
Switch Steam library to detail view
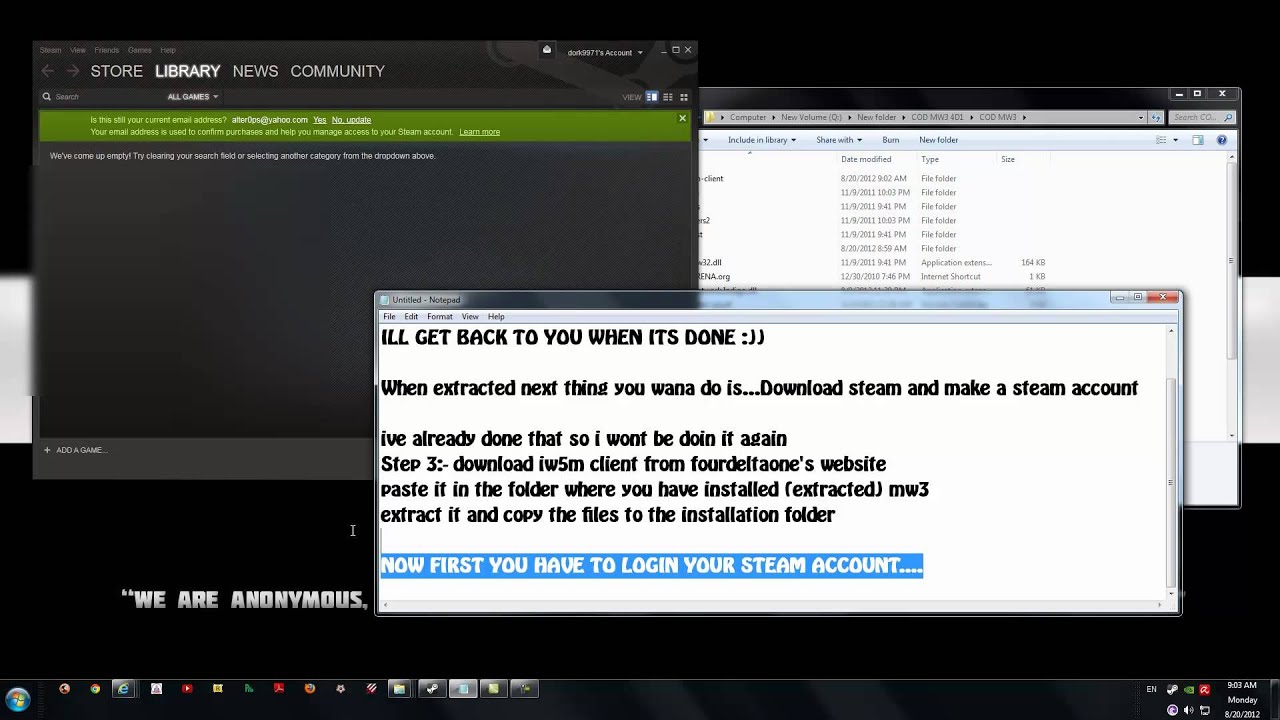652,97
